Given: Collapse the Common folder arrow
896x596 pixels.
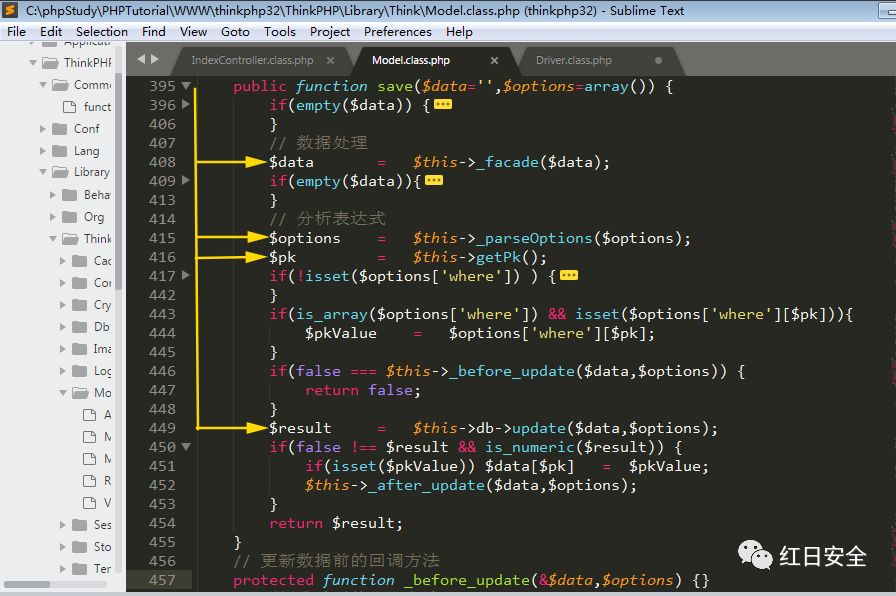Looking at the screenshot, I should point(43,85).
